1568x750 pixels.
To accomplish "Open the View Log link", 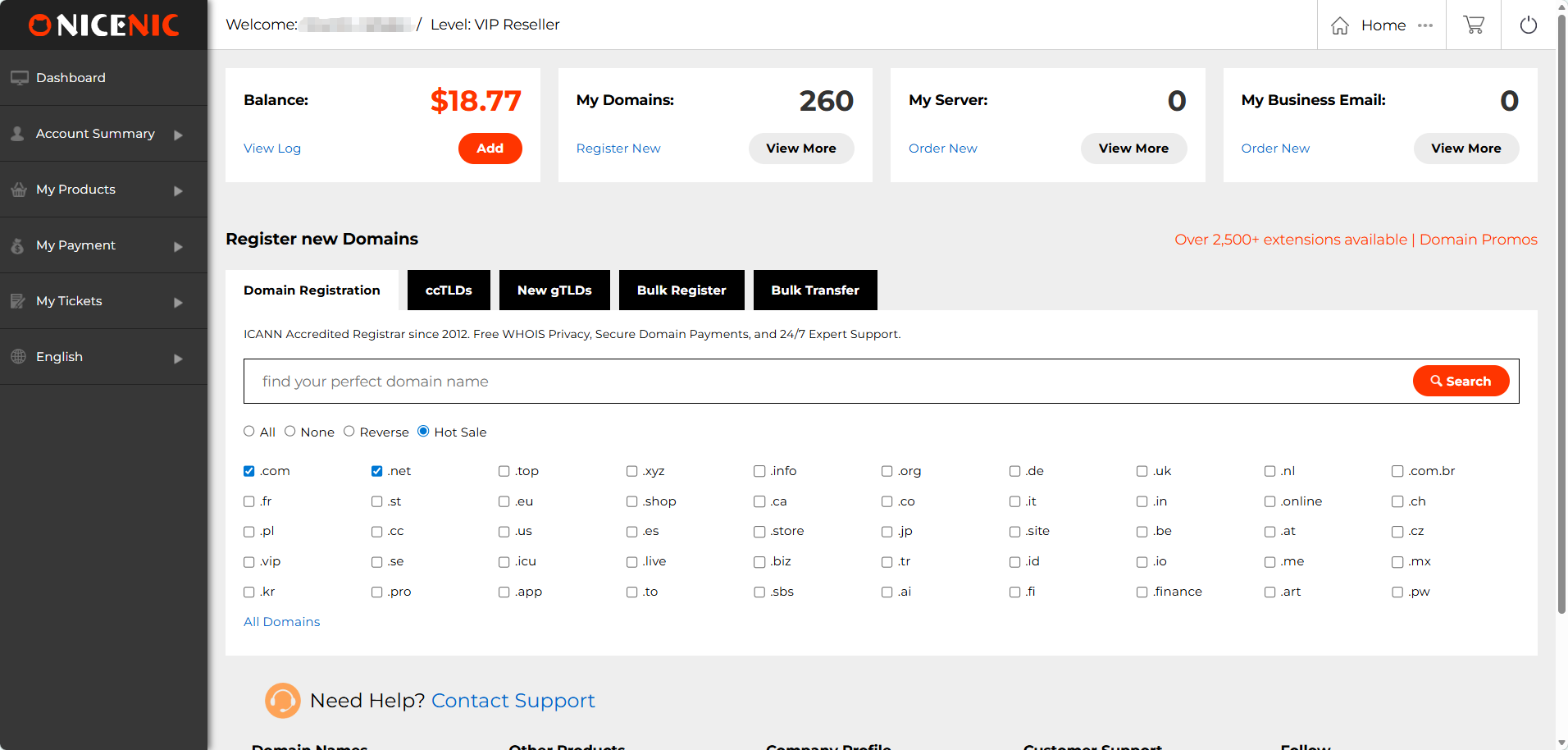I will click(272, 149).
